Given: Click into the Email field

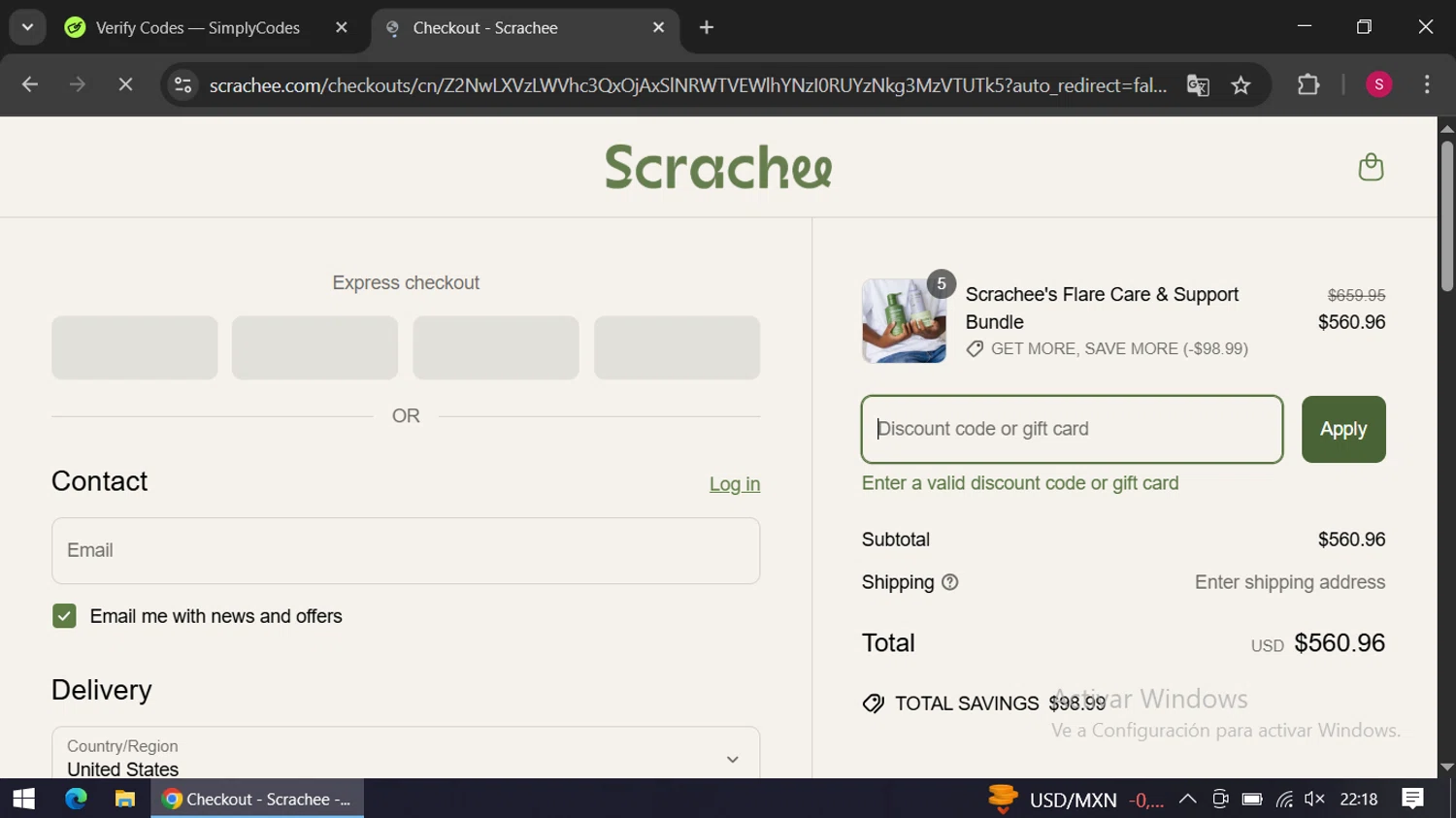Looking at the screenshot, I should pos(406,550).
